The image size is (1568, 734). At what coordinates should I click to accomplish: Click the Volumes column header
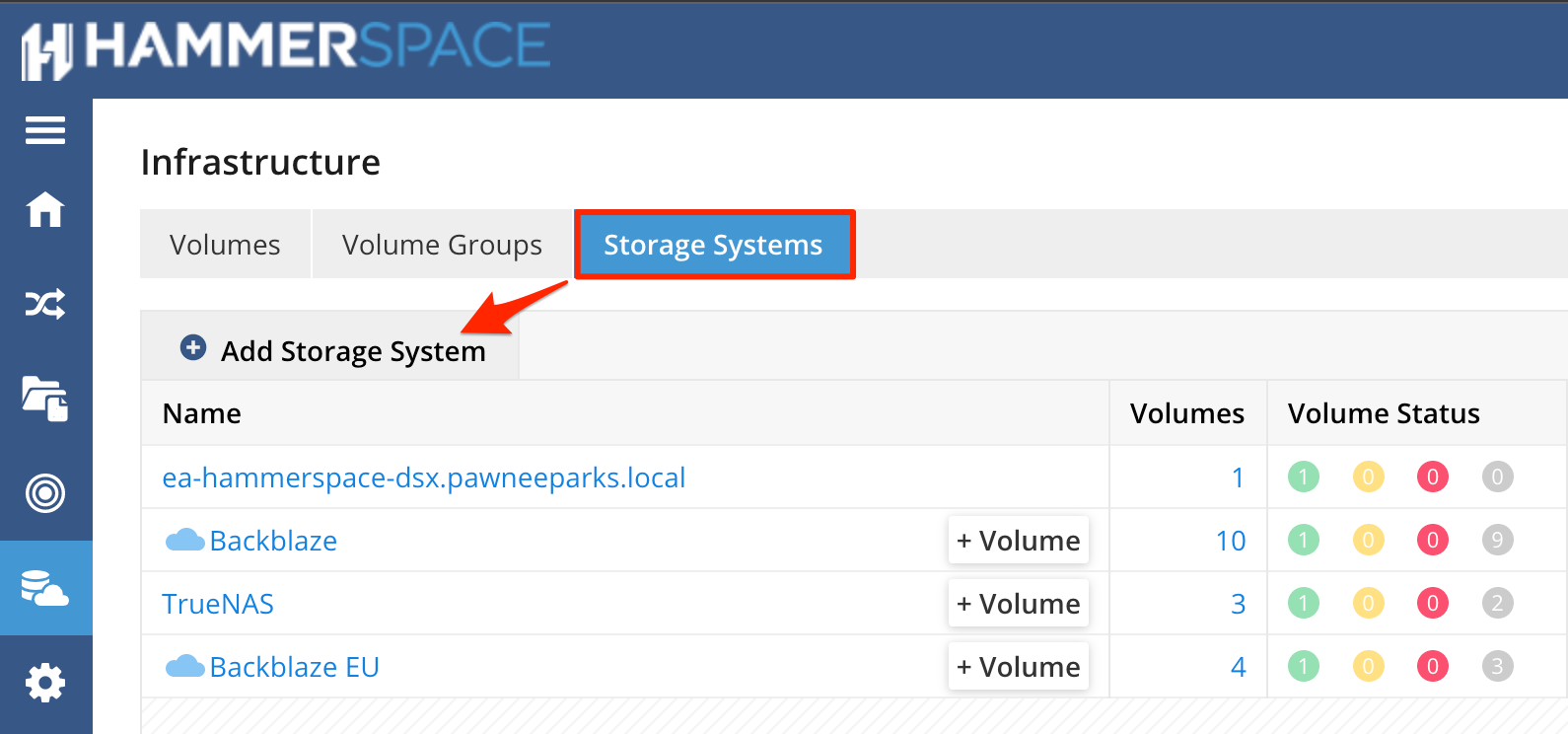tap(1187, 413)
